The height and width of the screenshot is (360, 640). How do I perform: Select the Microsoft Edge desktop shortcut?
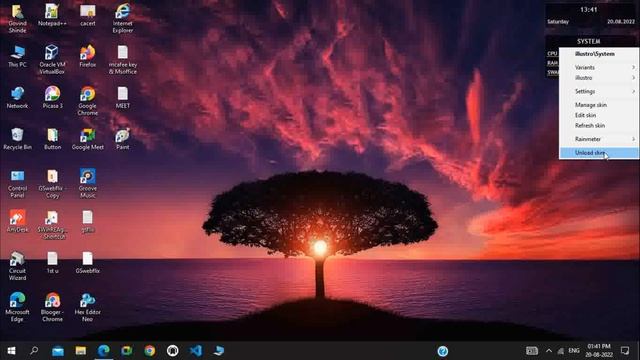(17, 307)
